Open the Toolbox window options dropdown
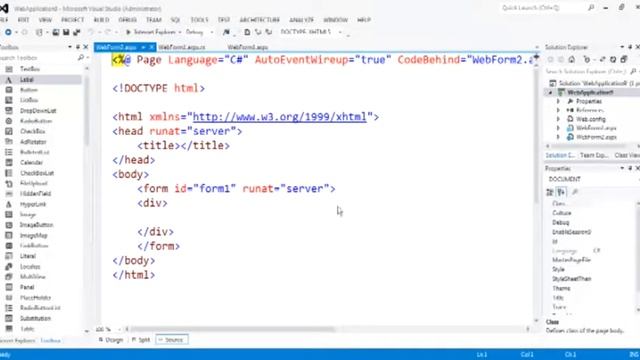640x360 pixels. (70, 47)
